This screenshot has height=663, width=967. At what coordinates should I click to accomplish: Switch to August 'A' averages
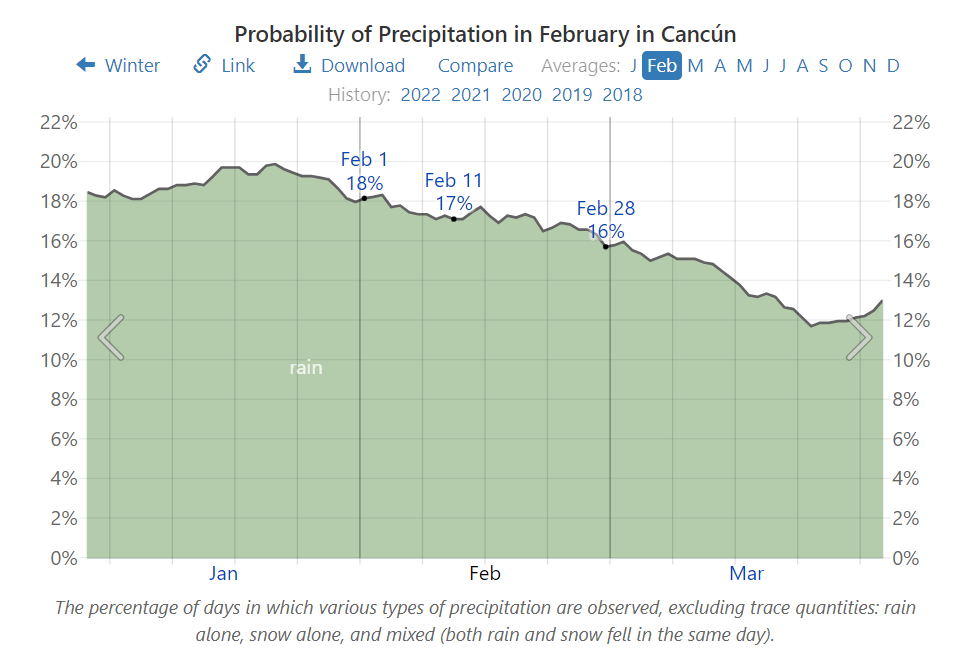click(x=803, y=65)
